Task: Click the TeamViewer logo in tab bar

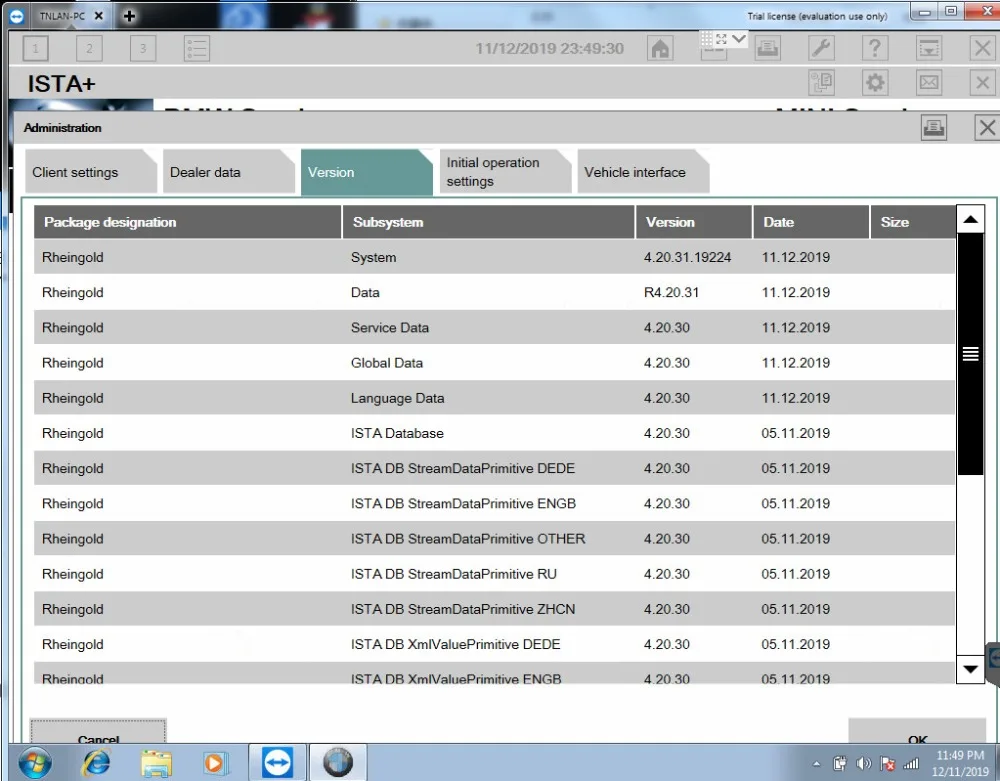Action: 17,16
